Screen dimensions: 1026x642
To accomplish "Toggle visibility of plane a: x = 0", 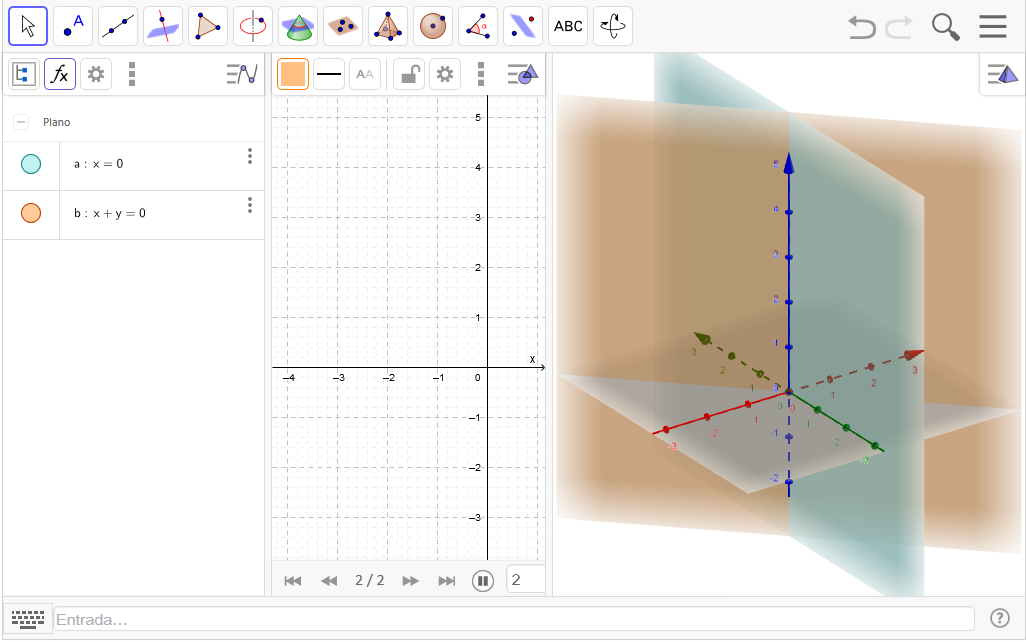I will tap(31, 164).
